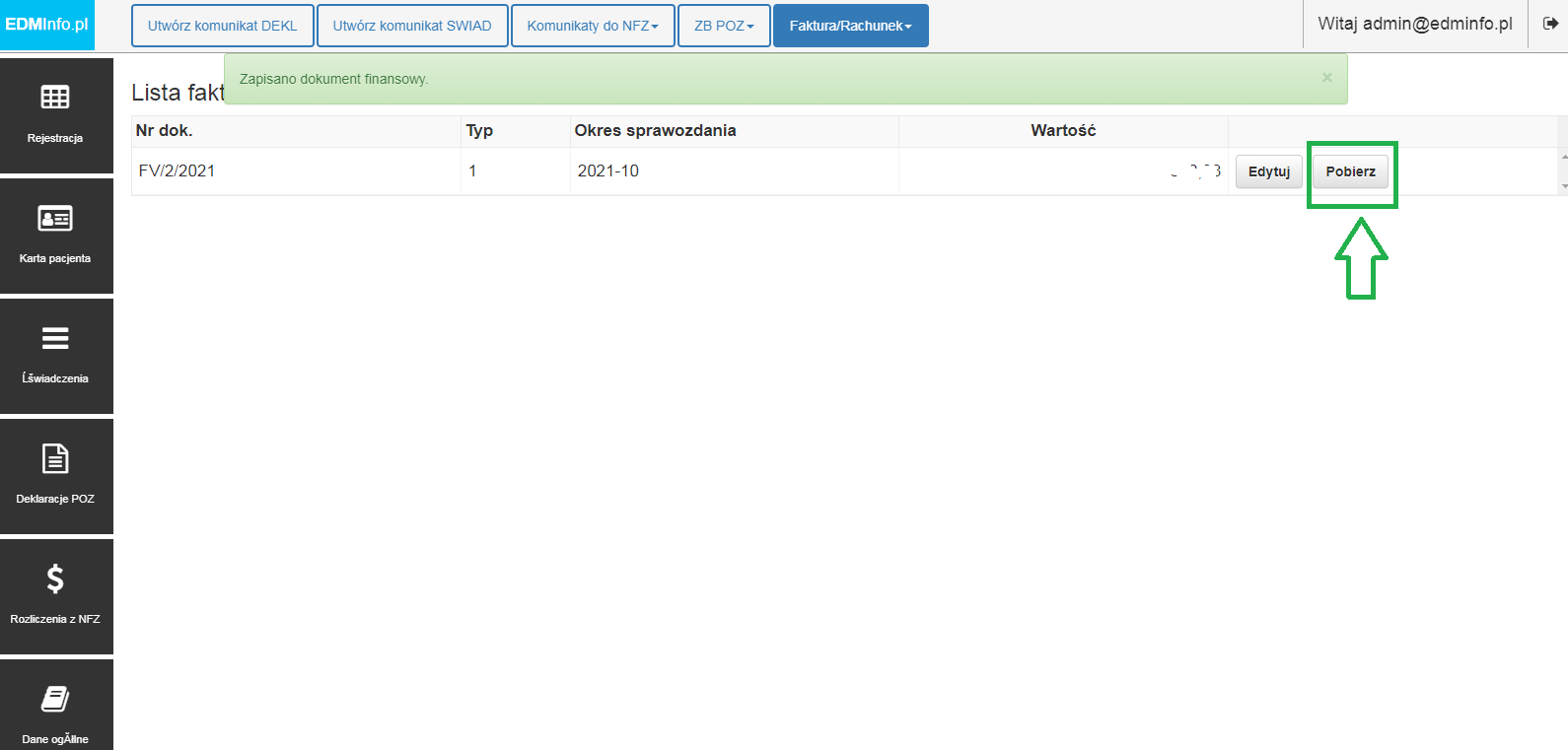Click the EDMInfo.pl logo

click(47, 25)
